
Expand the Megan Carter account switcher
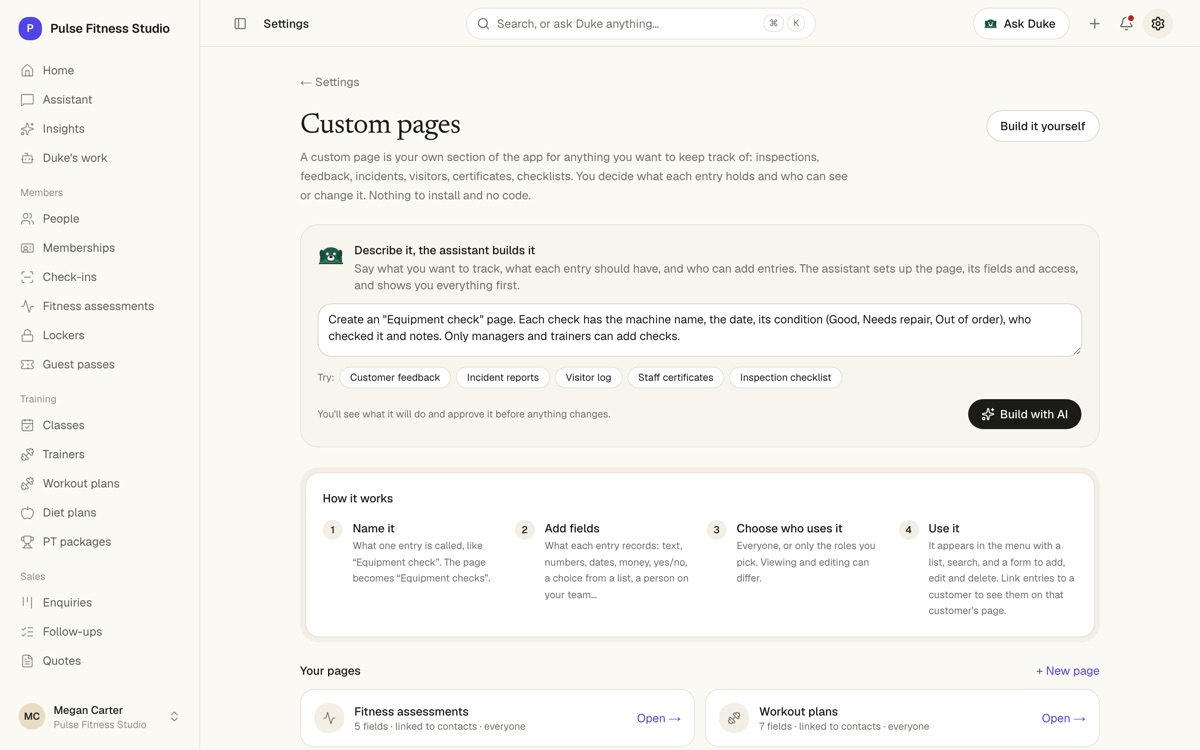pyautogui.click(x=174, y=716)
